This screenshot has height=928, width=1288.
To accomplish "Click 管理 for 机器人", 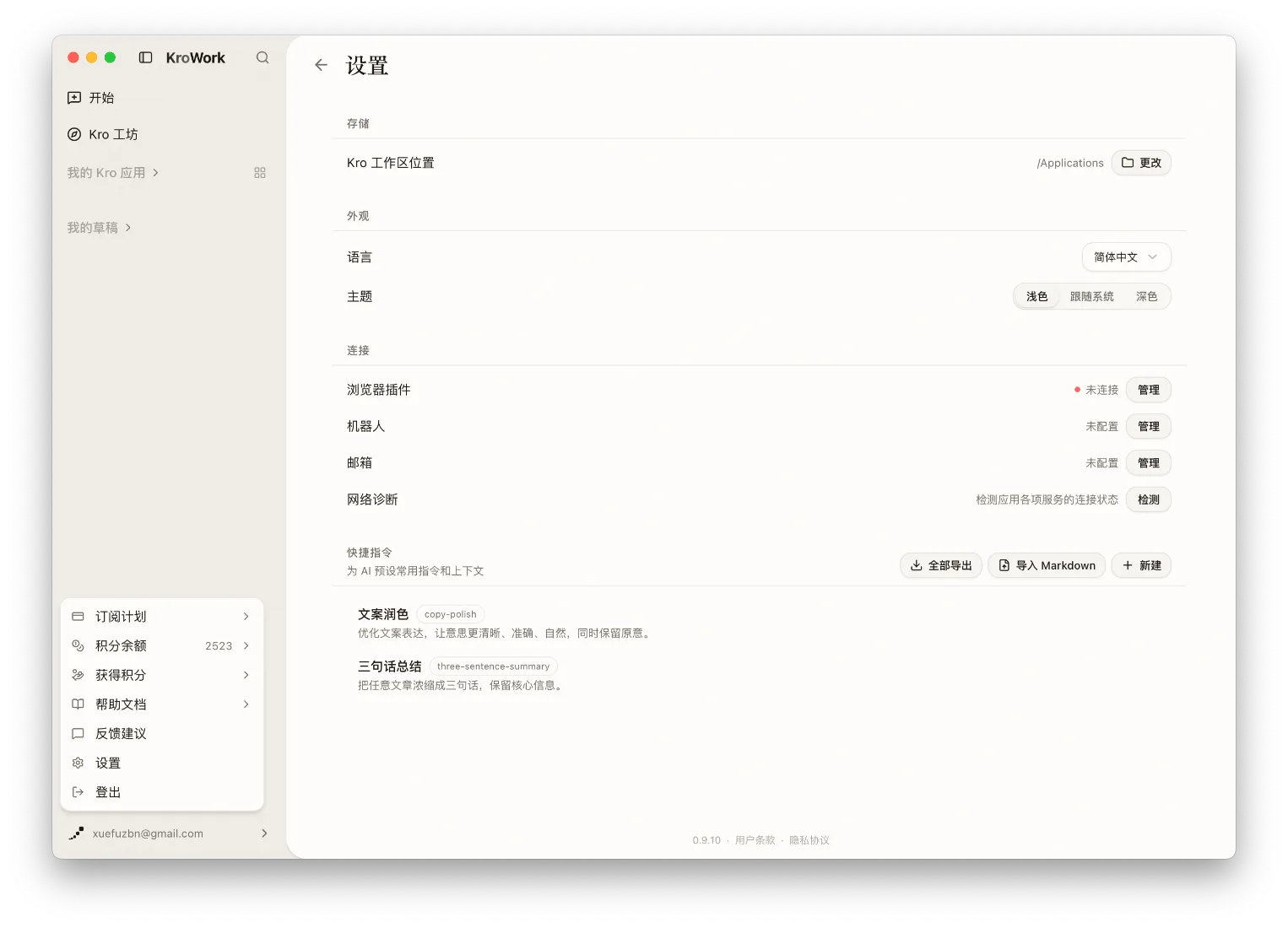I will tap(1148, 427).
